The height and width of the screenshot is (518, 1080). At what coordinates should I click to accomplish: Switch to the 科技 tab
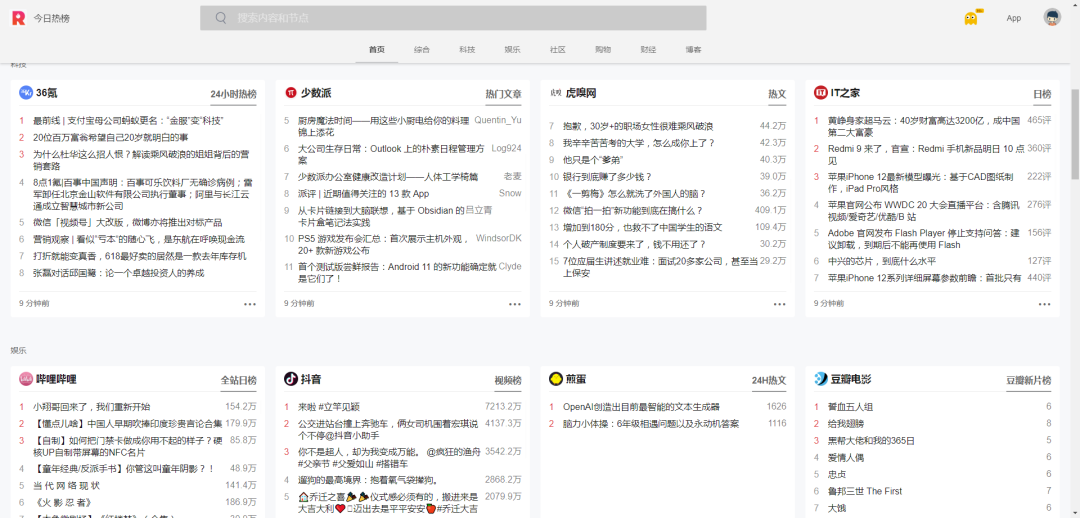point(467,50)
